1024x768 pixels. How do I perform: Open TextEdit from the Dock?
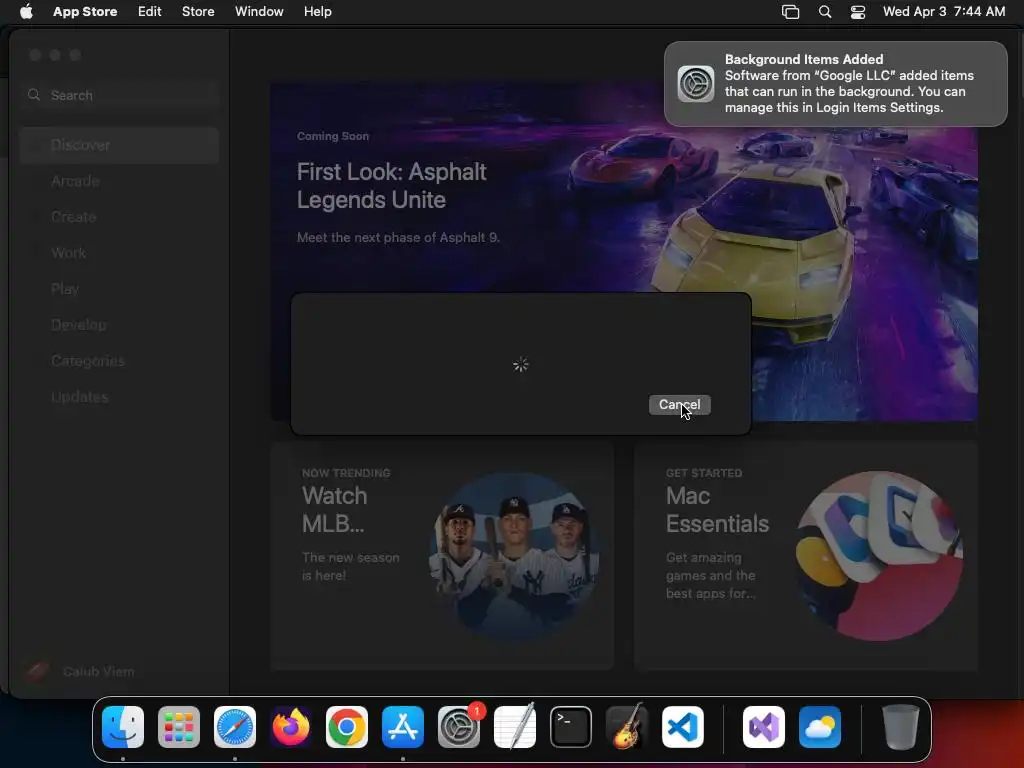point(515,727)
